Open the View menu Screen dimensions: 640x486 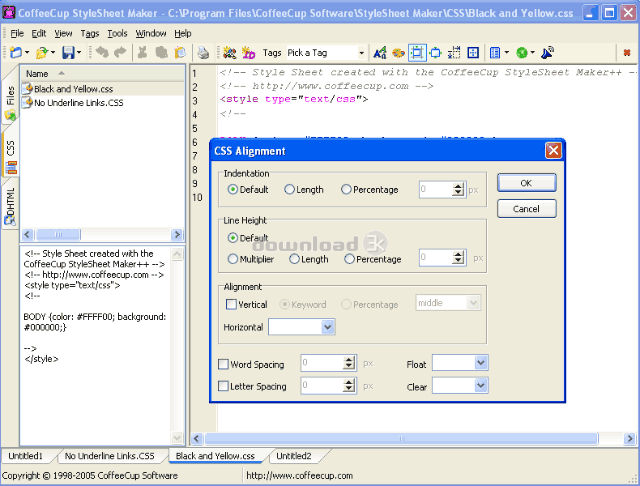[x=63, y=33]
